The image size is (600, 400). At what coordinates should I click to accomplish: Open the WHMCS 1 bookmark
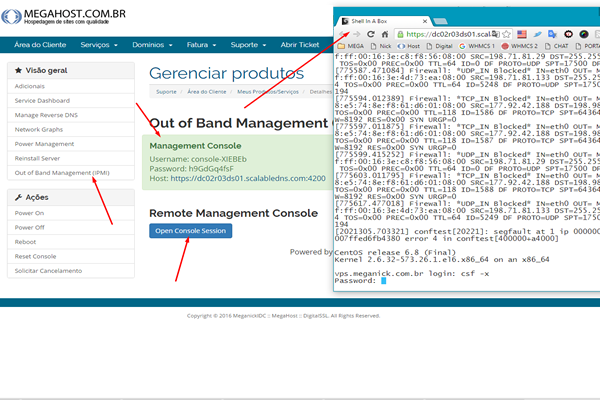coord(477,46)
